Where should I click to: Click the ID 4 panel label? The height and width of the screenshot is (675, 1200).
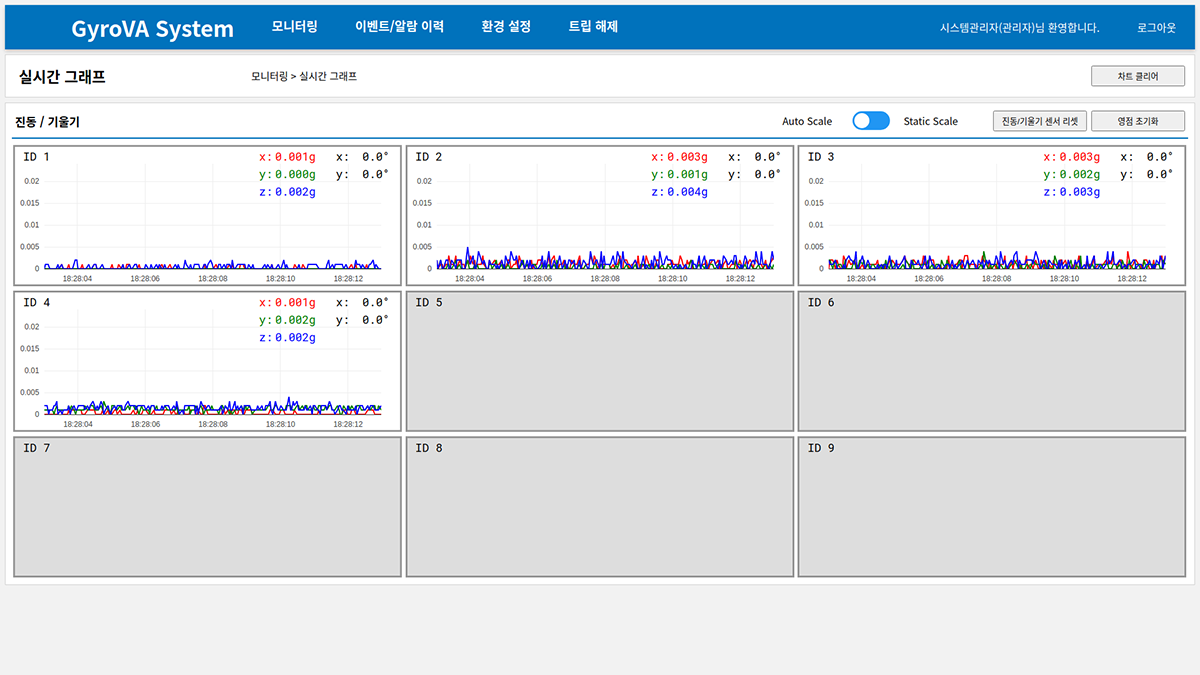(36, 302)
